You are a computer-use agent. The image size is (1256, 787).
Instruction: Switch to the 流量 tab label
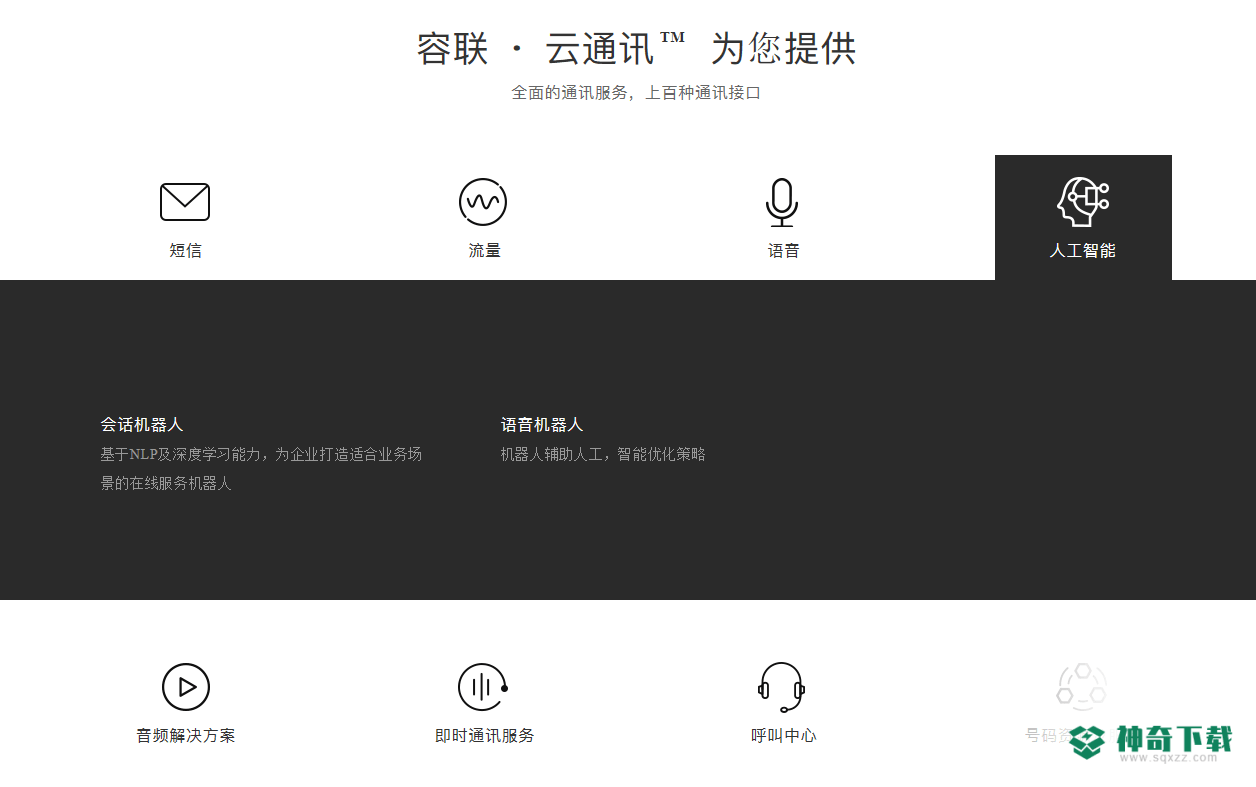pyautogui.click(x=484, y=251)
